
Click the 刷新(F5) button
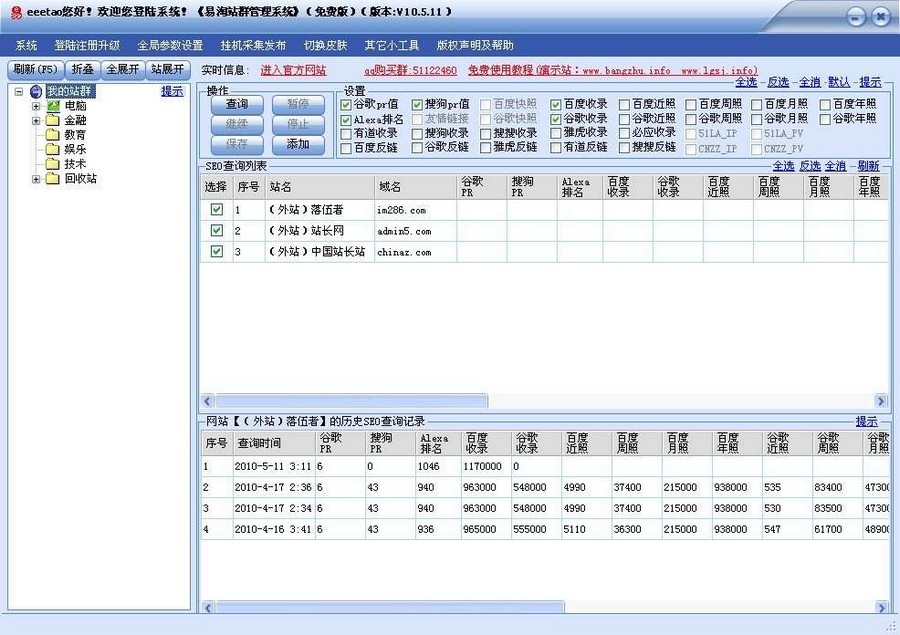coord(36,69)
